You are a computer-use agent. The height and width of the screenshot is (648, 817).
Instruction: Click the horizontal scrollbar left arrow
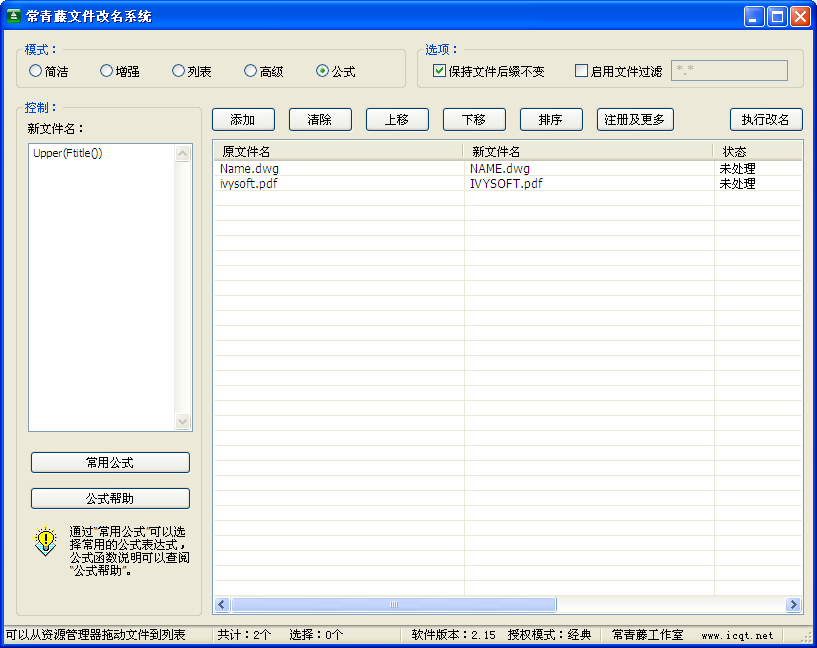pyautogui.click(x=221, y=604)
